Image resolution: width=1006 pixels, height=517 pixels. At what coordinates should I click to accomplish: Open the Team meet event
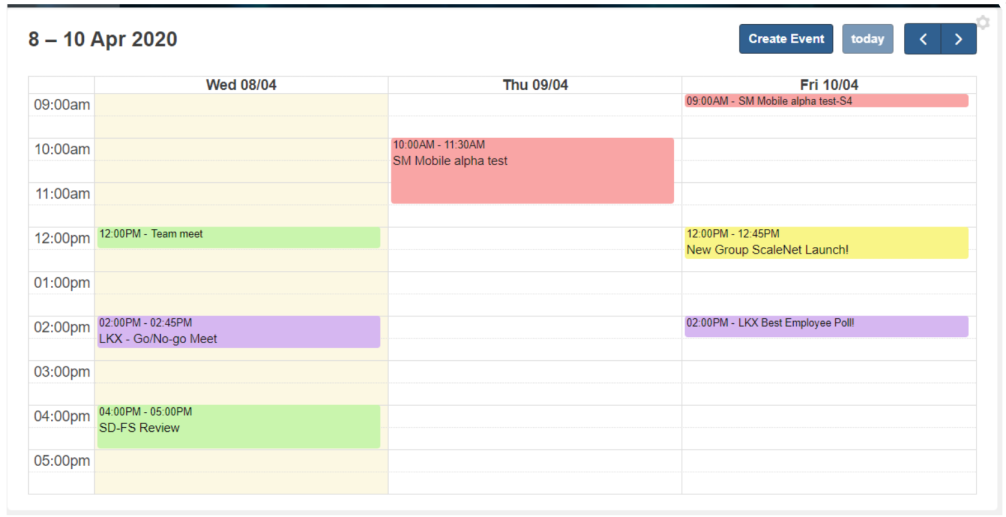pos(238,236)
